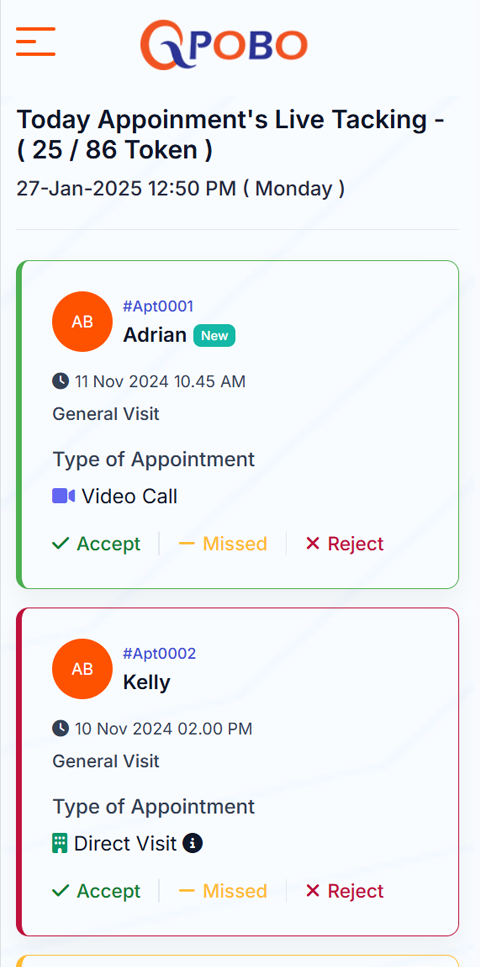
Task: Open the #Apt0001 appointment link
Action: (x=159, y=306)
